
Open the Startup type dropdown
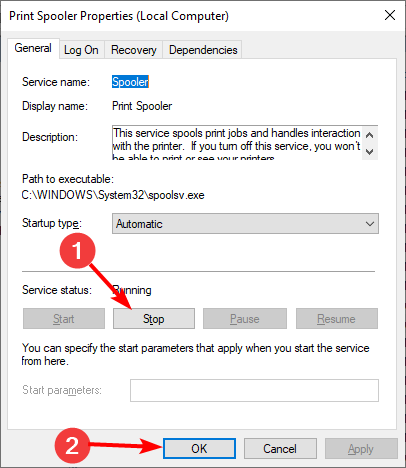(x=245, y=224)
